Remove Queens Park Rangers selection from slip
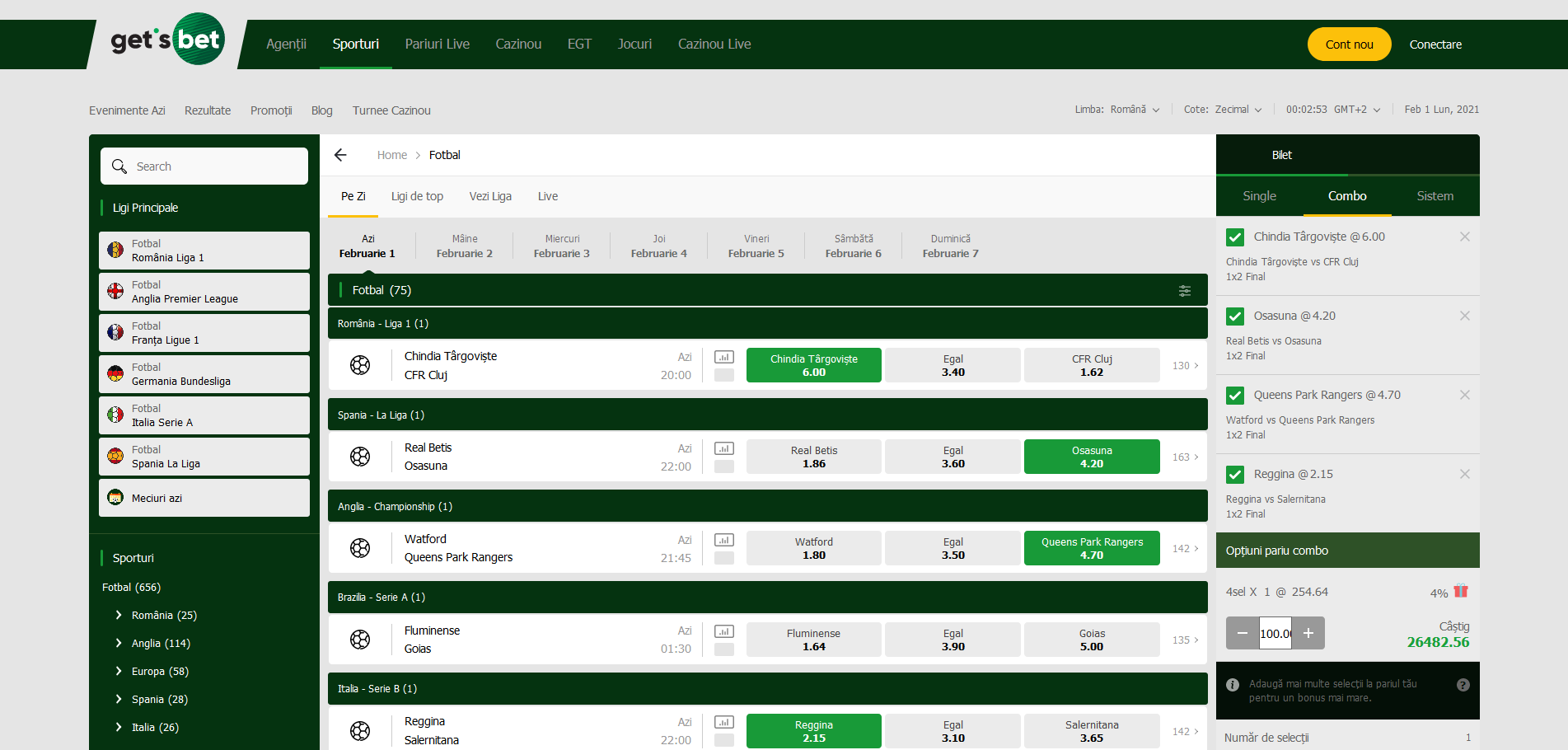This screenshot has width=1568, height=750. (x=1465, y=395)
